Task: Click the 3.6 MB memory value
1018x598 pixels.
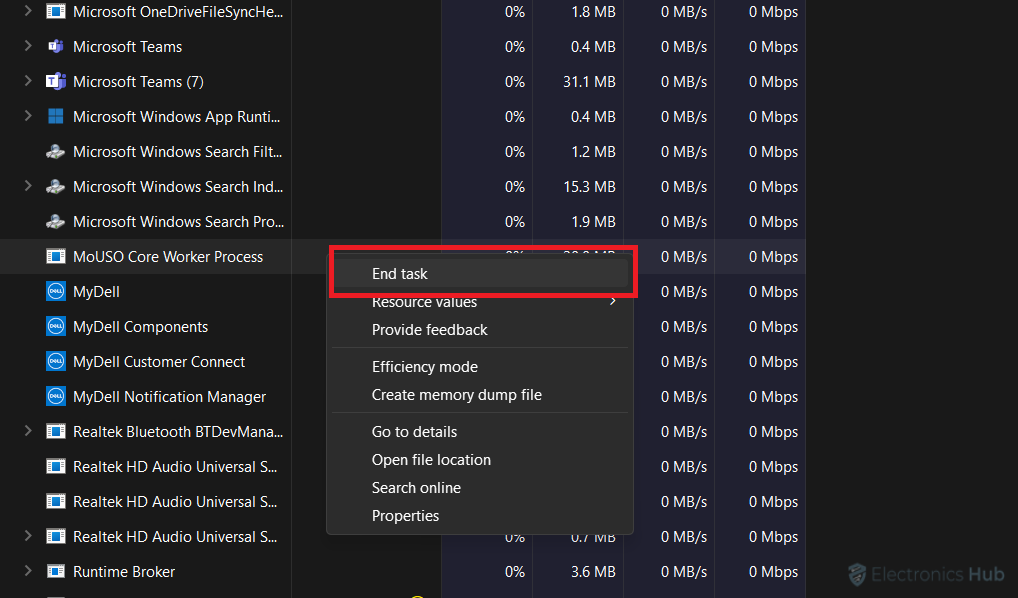Action: [593, 572]
